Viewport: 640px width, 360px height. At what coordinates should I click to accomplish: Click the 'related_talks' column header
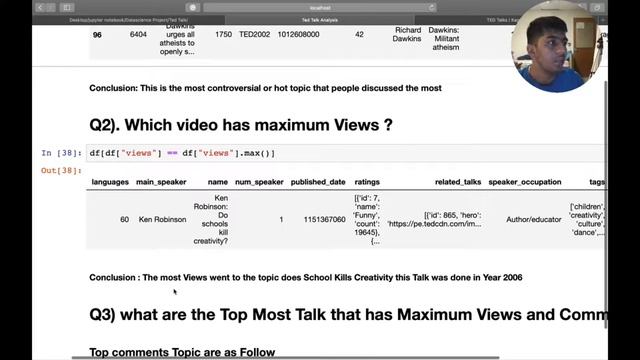458,182
